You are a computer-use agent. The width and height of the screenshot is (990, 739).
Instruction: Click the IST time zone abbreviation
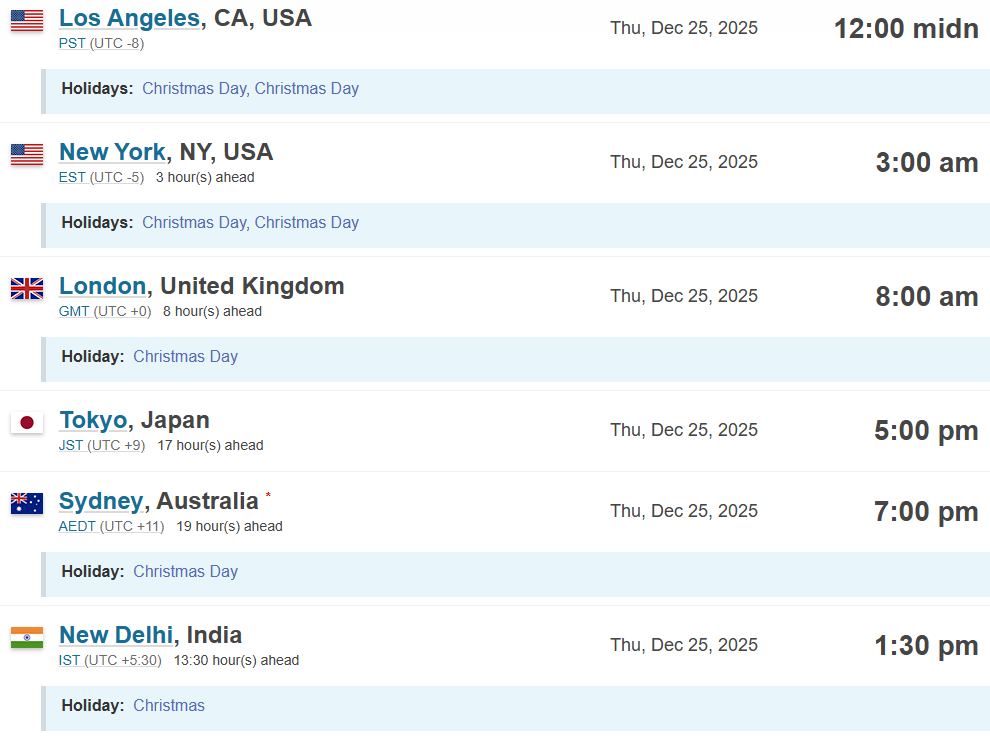pos(69,660)
